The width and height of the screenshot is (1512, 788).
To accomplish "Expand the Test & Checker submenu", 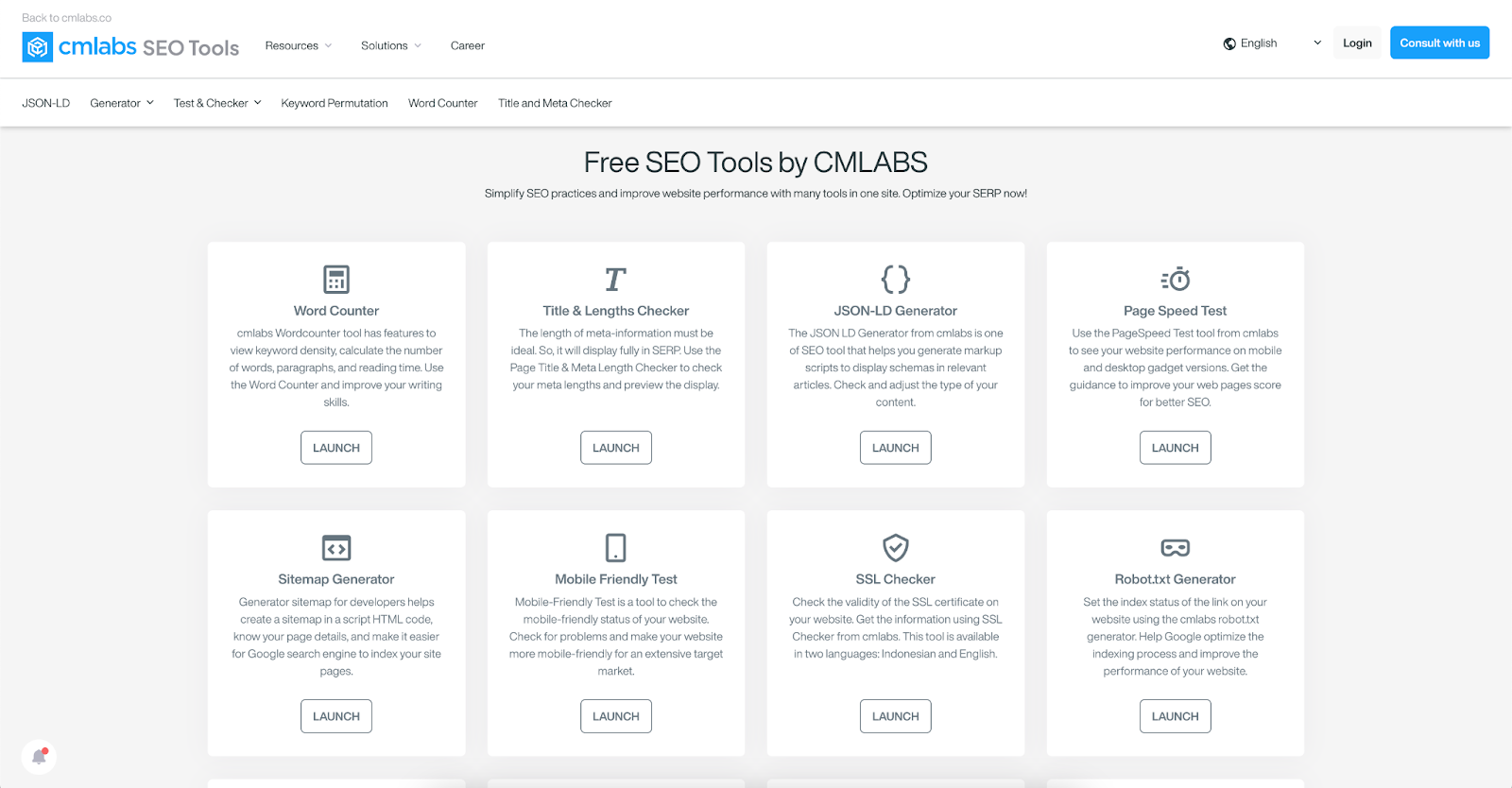I will click(x=217, y=103).
